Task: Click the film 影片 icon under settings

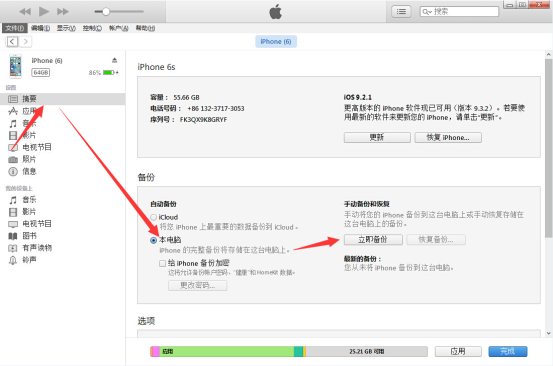Action: pyautogui.click(x=13, y=135)
